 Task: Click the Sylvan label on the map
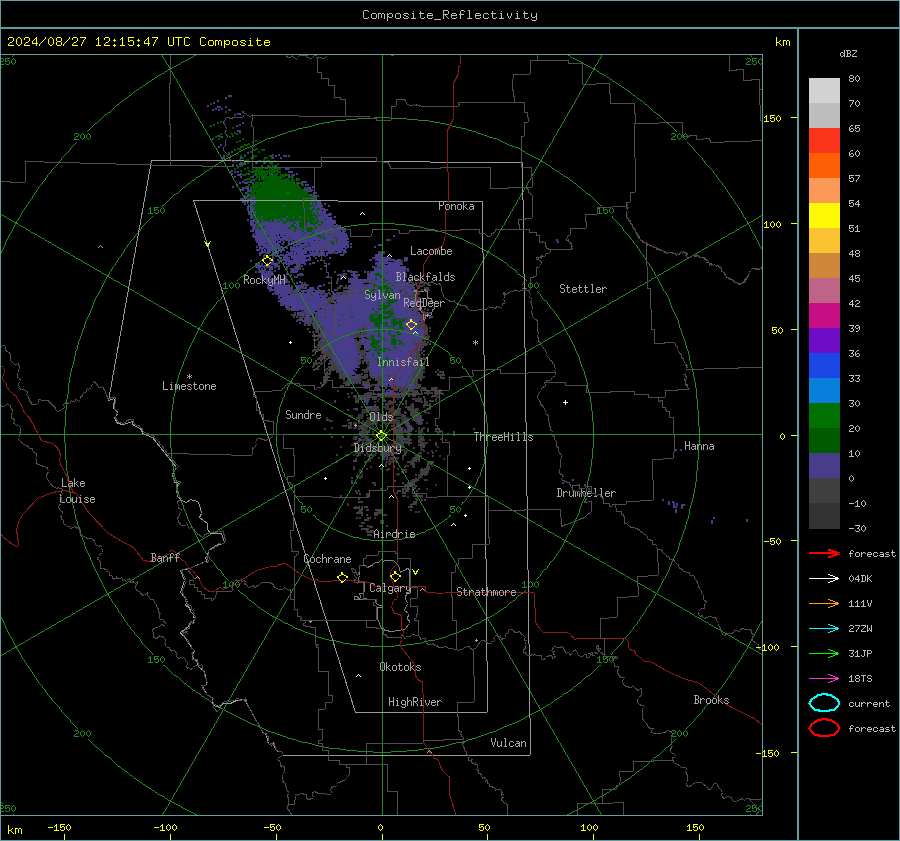pos(382,295)
